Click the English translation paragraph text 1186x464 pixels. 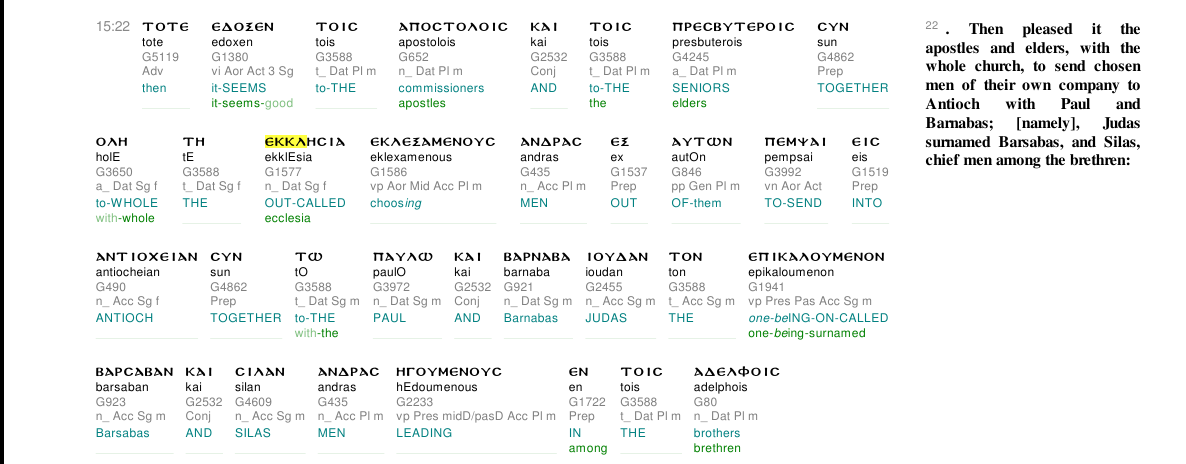(1032, 95)
